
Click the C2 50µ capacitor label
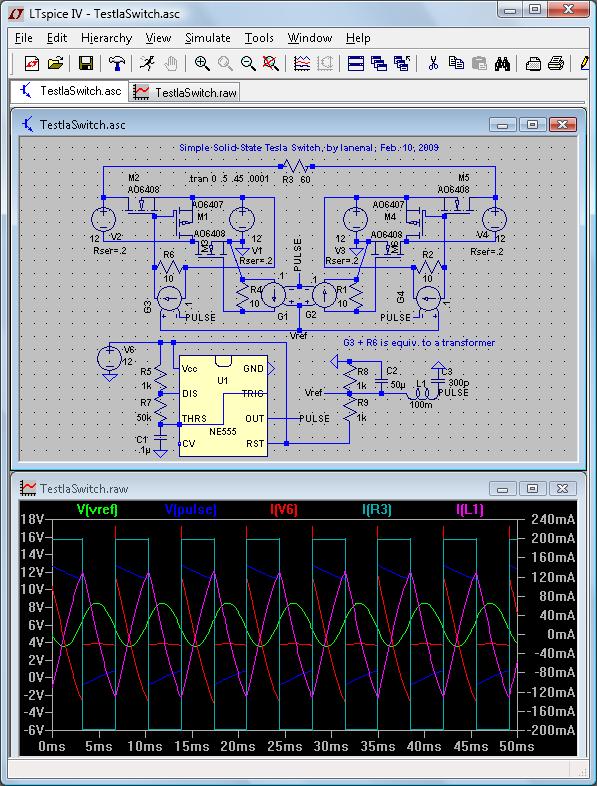[x=396, y=377]
